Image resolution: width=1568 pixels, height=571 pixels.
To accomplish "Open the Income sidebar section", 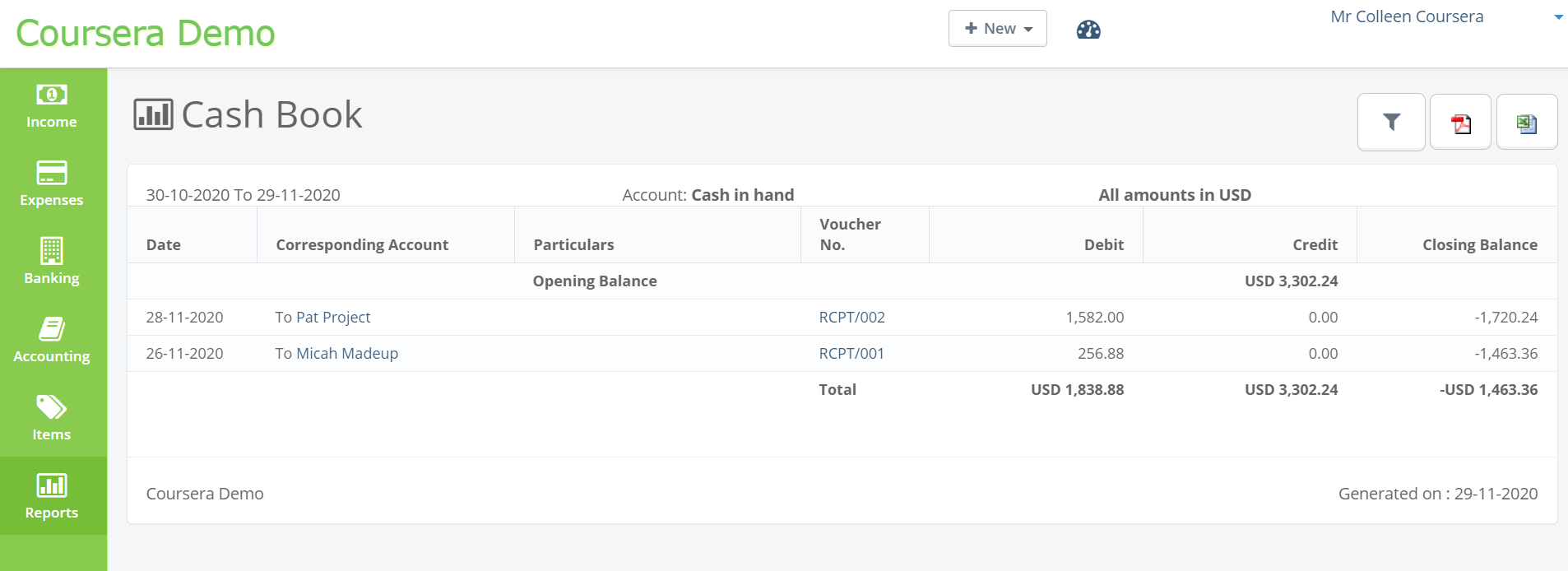I will (x=52, y=107).
